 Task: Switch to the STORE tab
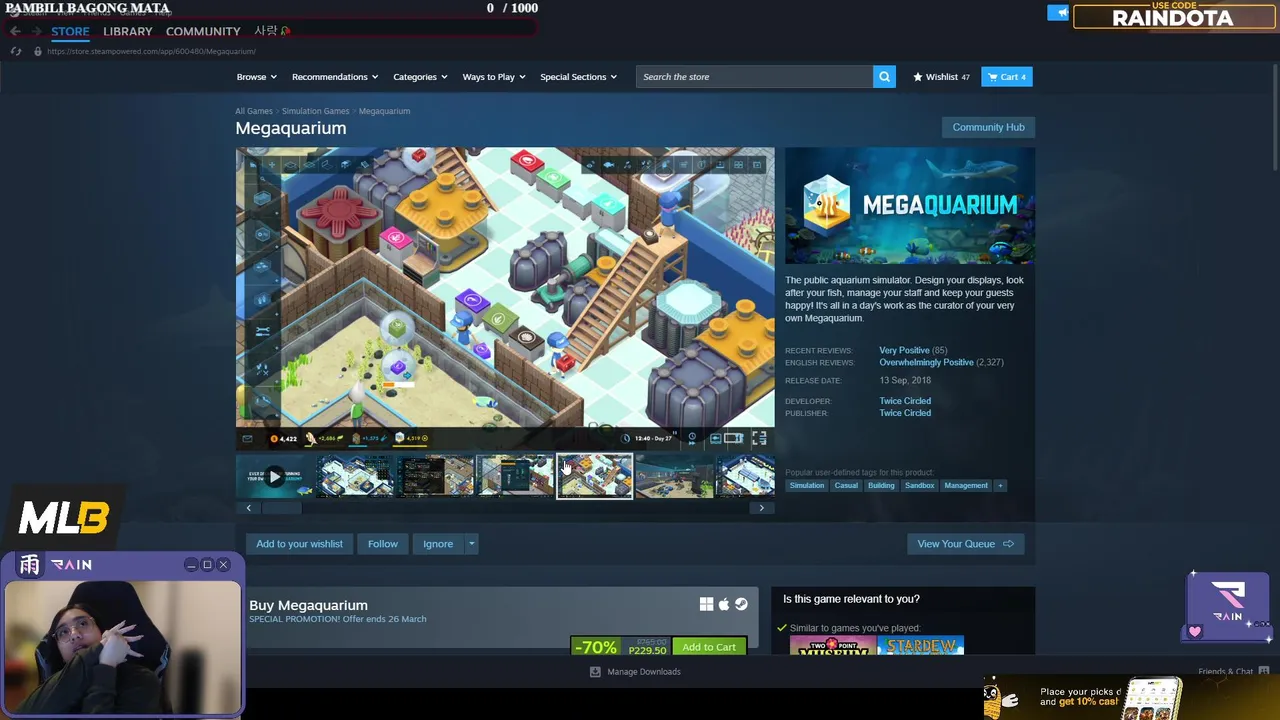click(x=70, y=31)
